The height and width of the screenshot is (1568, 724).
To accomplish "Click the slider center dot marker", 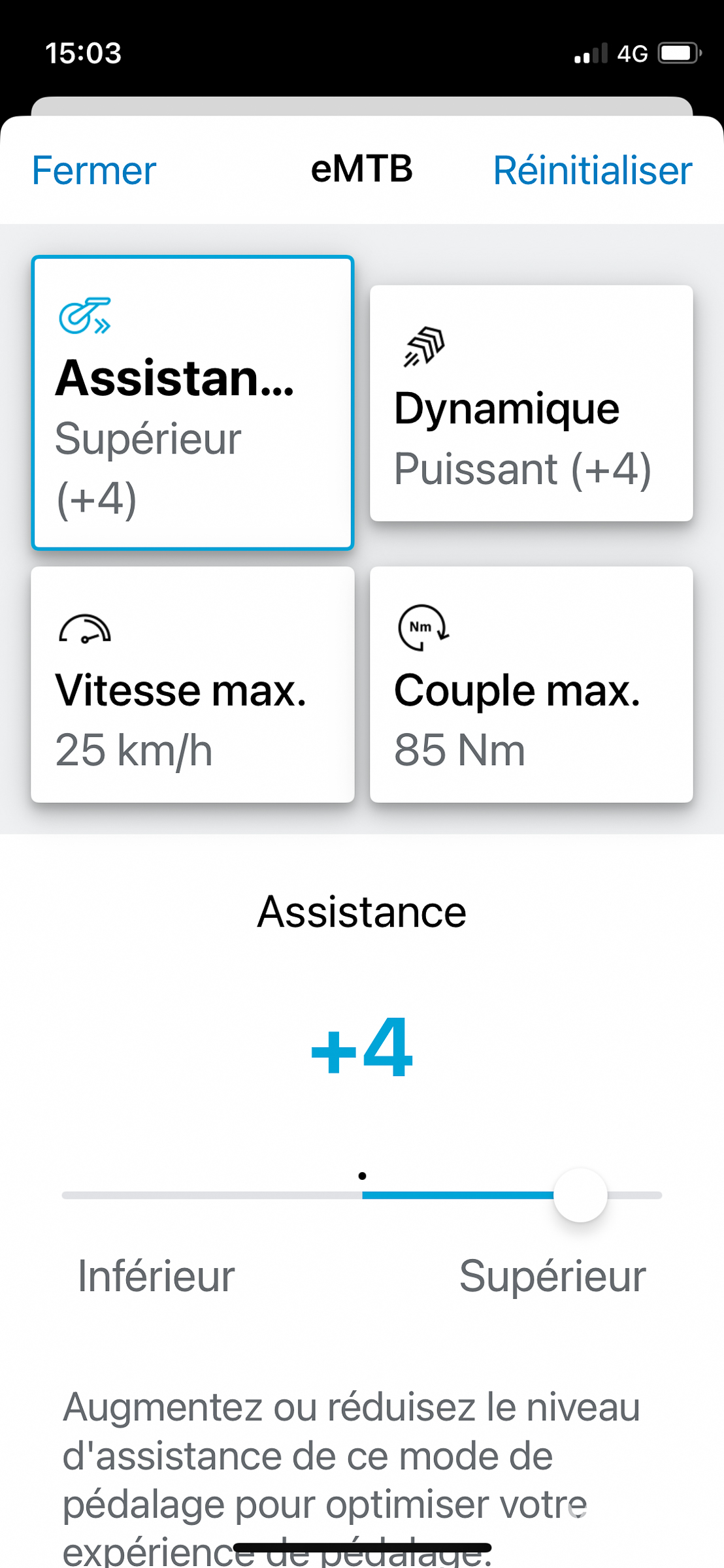I will click(x=362, y=1176).
